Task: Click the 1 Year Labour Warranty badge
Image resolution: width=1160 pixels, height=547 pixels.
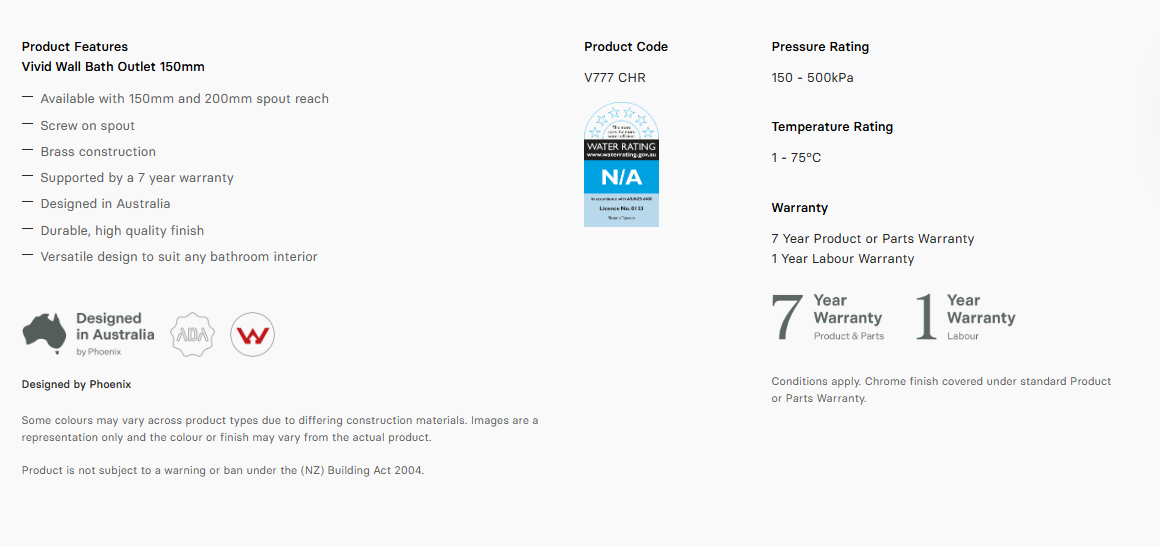Action: point(966,317)
